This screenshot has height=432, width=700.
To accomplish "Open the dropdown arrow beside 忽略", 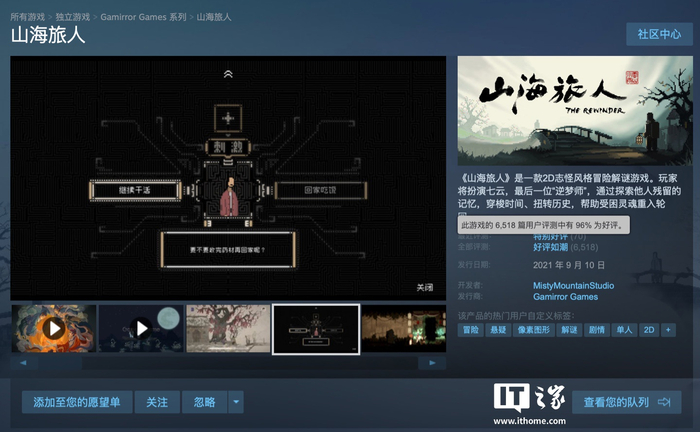I will 236,402.
